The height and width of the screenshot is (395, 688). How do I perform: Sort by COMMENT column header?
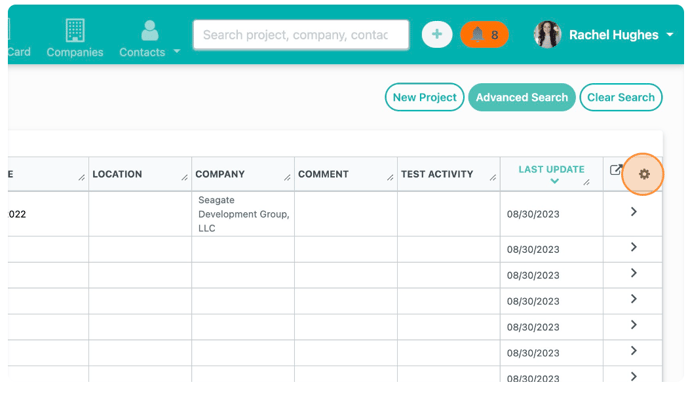click(323, 174)
